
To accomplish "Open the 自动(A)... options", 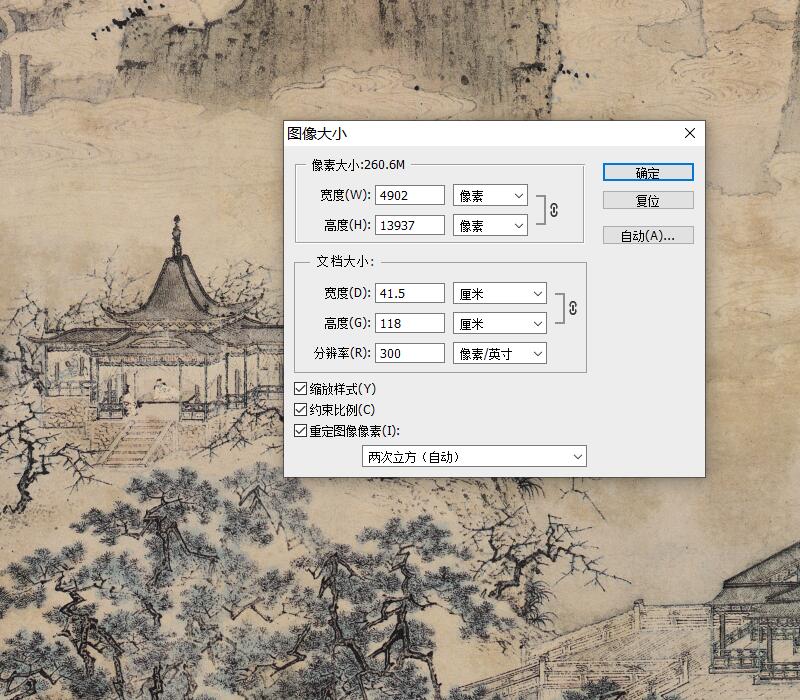I will point(648,235).
